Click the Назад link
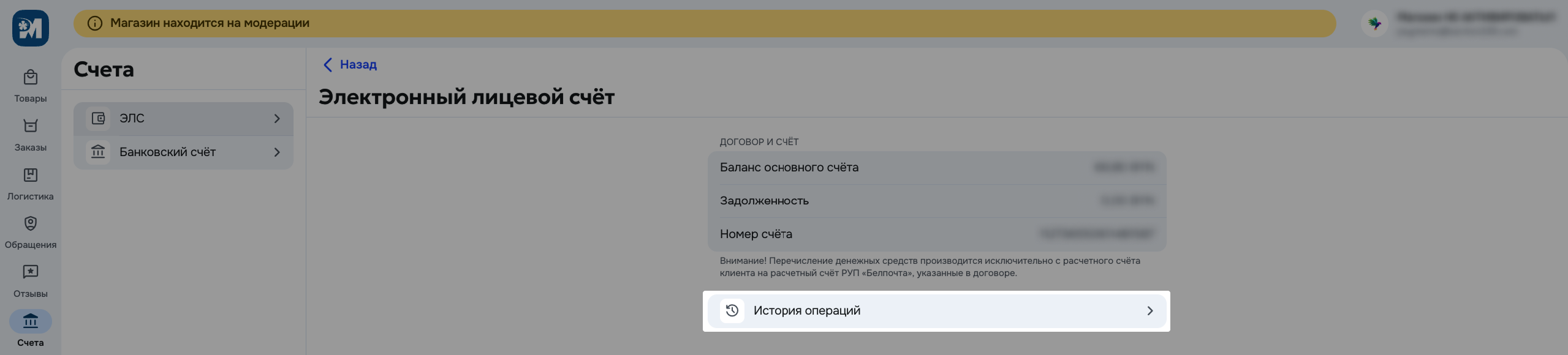The width and height of the screenshot is (1568, 355). coord(350,64)
